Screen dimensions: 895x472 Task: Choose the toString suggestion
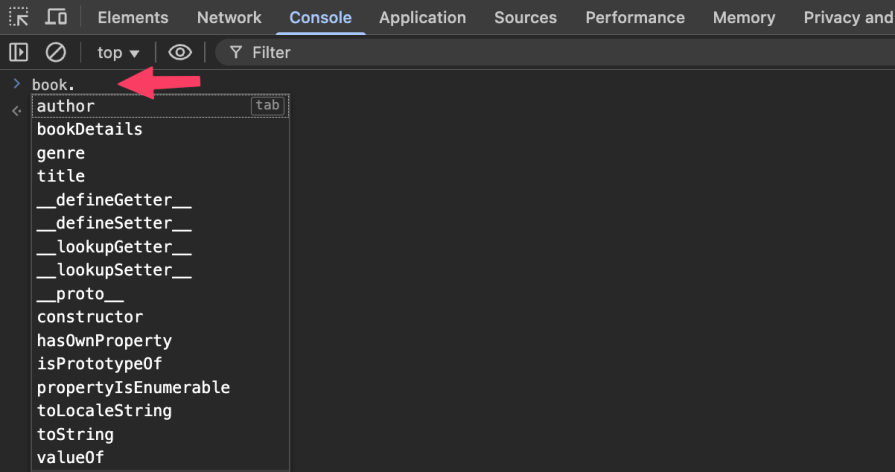click(75, 434)
